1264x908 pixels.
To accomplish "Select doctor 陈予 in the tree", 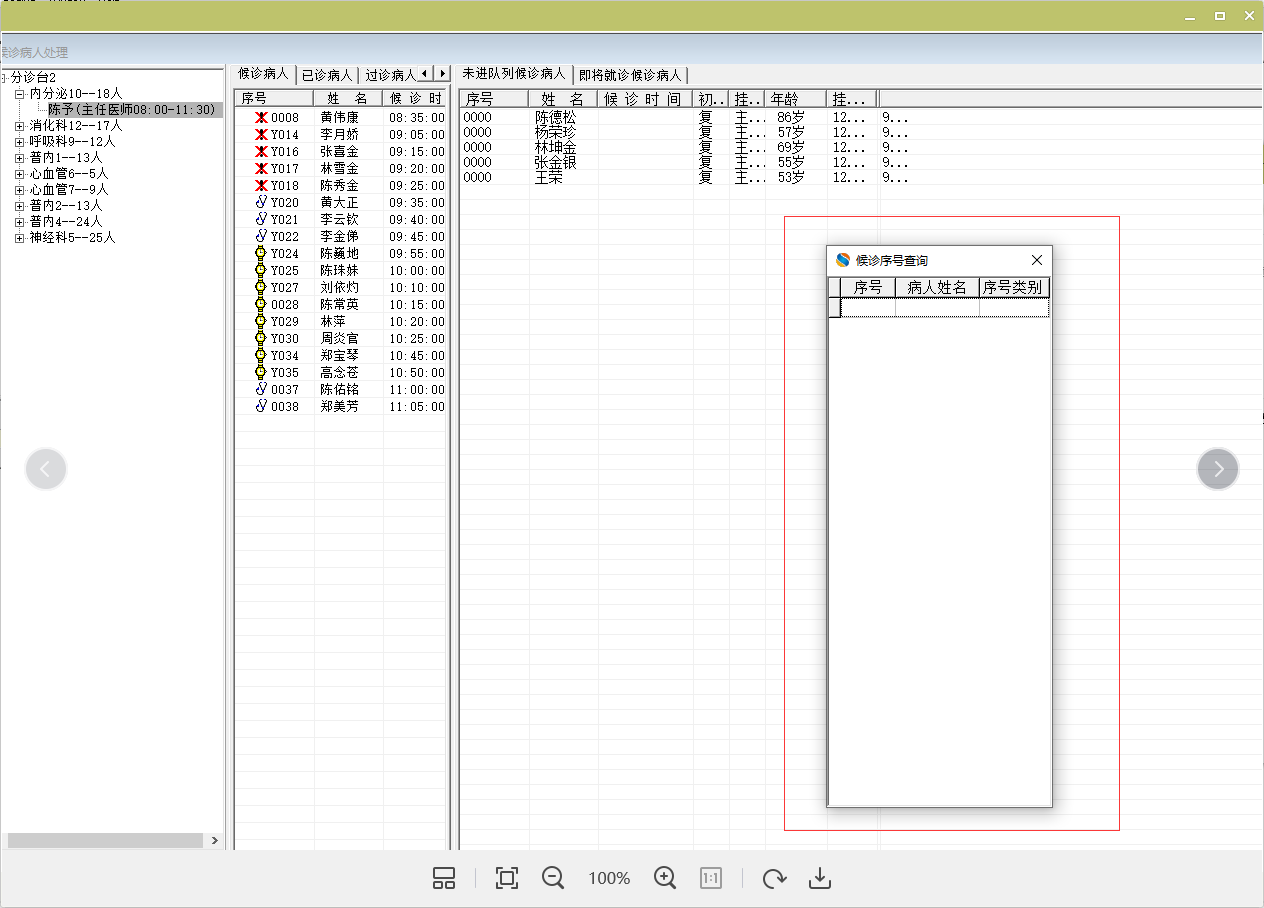I will (131, 110).
